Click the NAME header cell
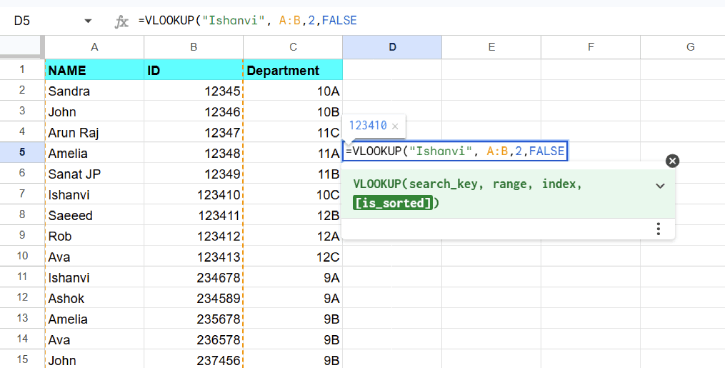This screenshot has width=725, height=368. pyautogui.click(x=94, y=70)
